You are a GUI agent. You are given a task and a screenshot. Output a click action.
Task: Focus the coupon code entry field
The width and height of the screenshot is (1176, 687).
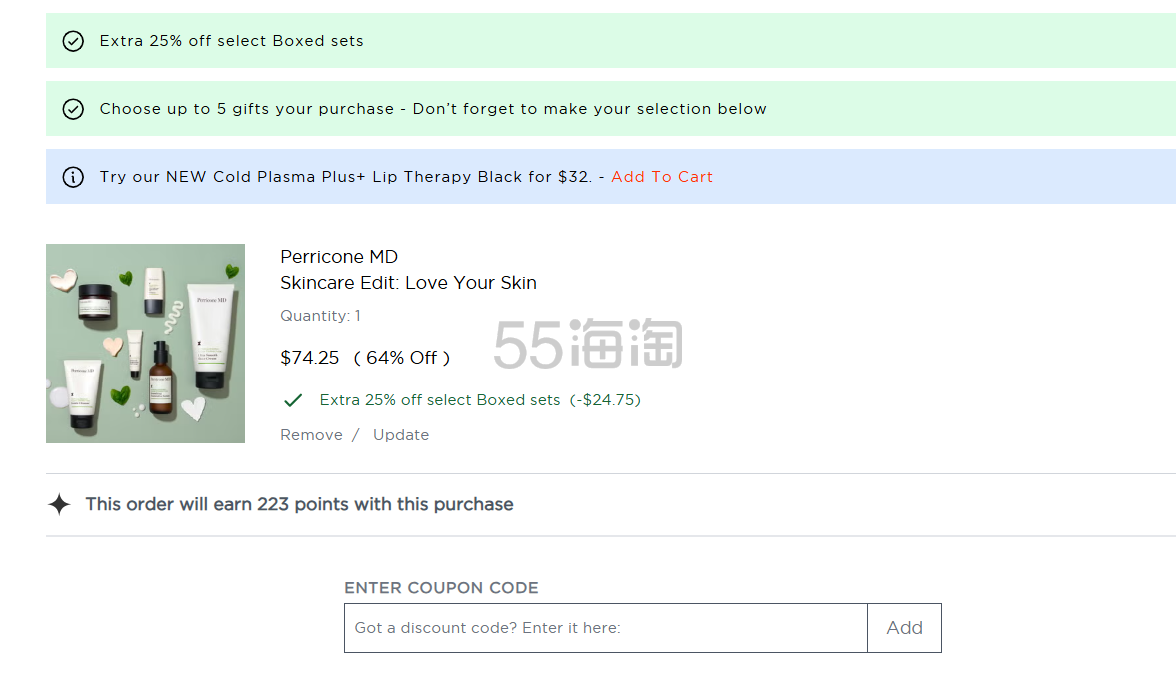click(x=605, y=628)
